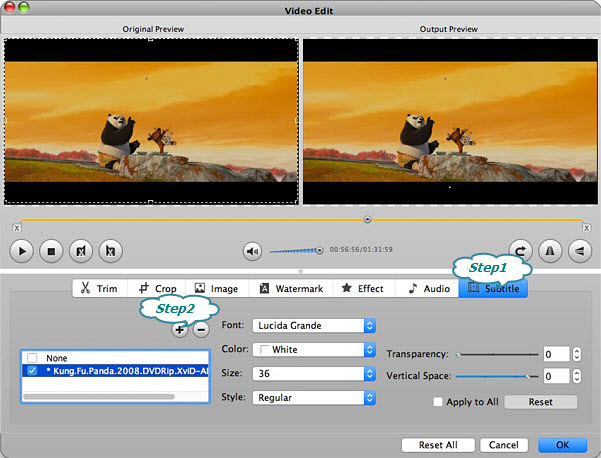This screenshot has width=601, height=458.
Task: Clear the left trim marker X box
Action: (x=16, y=228)
